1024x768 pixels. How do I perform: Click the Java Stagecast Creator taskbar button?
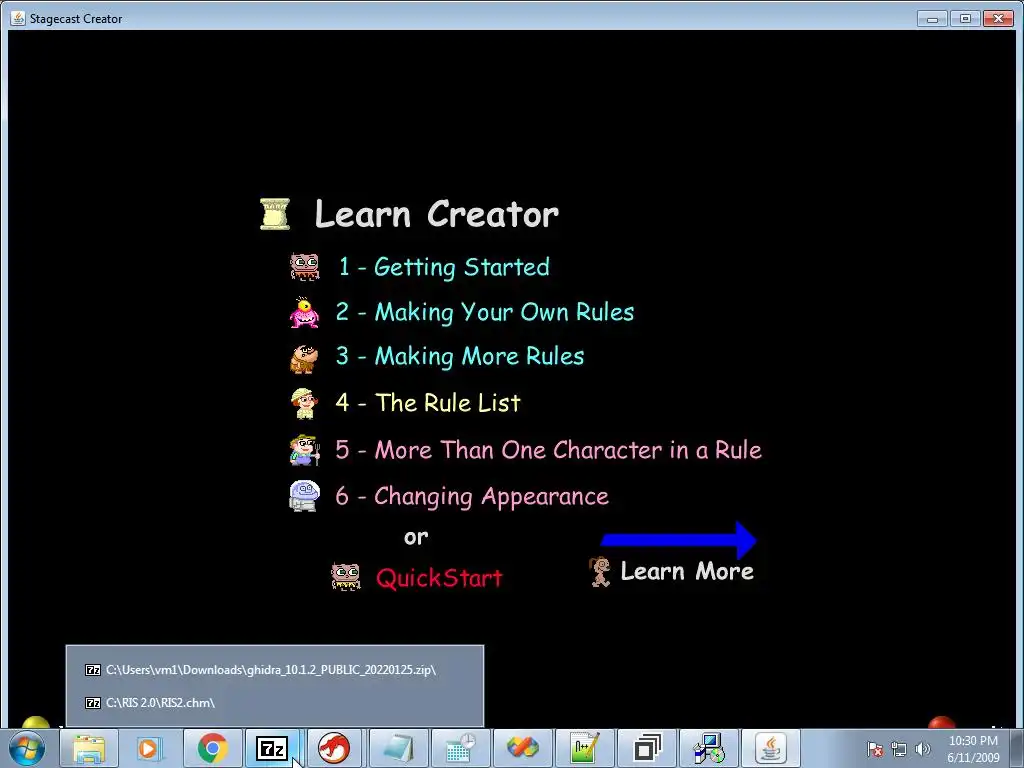pyautogui.click(x=771, y=749)
